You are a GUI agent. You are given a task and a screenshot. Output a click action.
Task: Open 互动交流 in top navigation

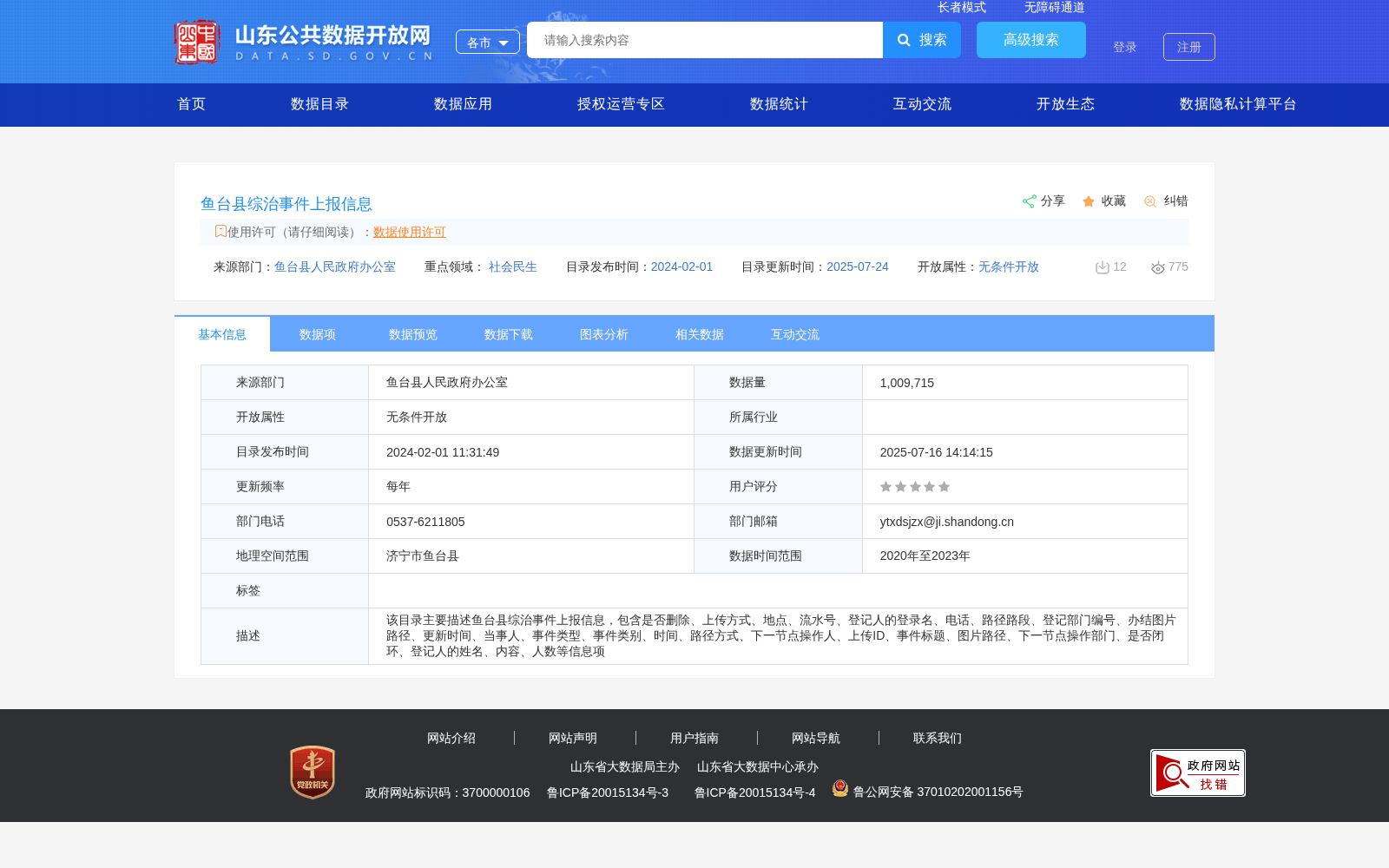pos(923,104)
